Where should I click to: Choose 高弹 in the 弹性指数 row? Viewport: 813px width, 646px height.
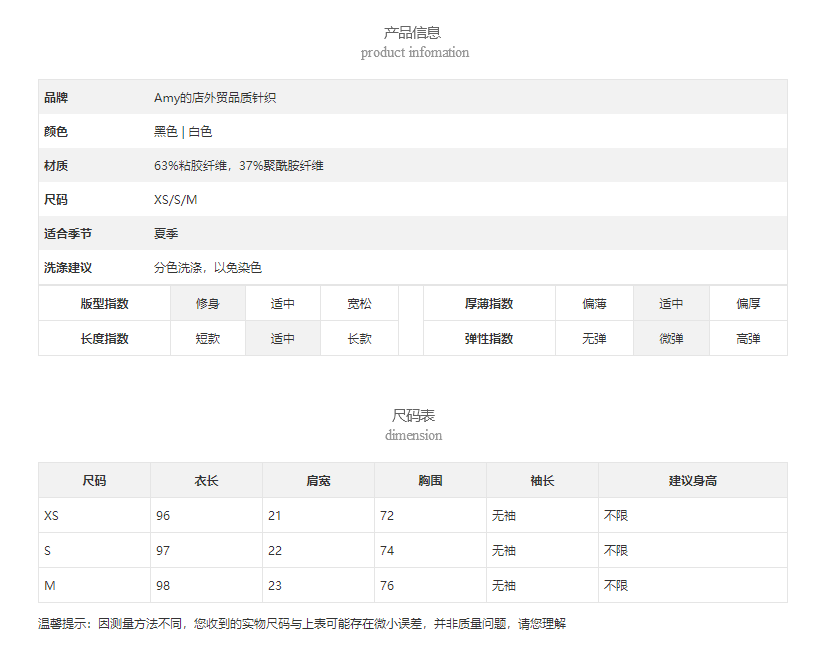click(748, 339)
